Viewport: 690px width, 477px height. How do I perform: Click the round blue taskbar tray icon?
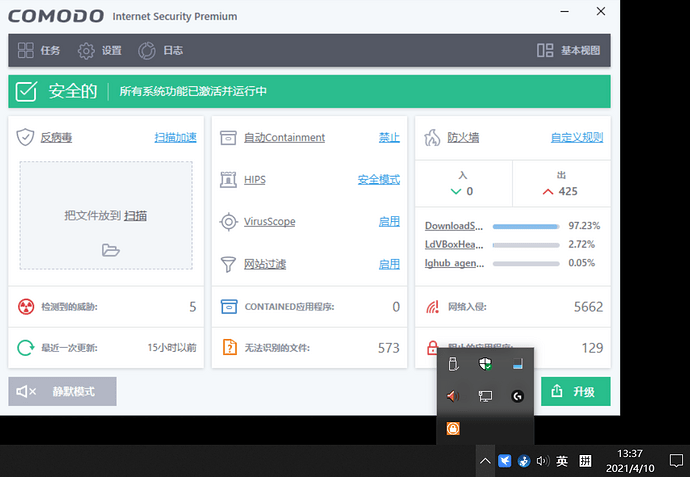click(x=524, y=461)
